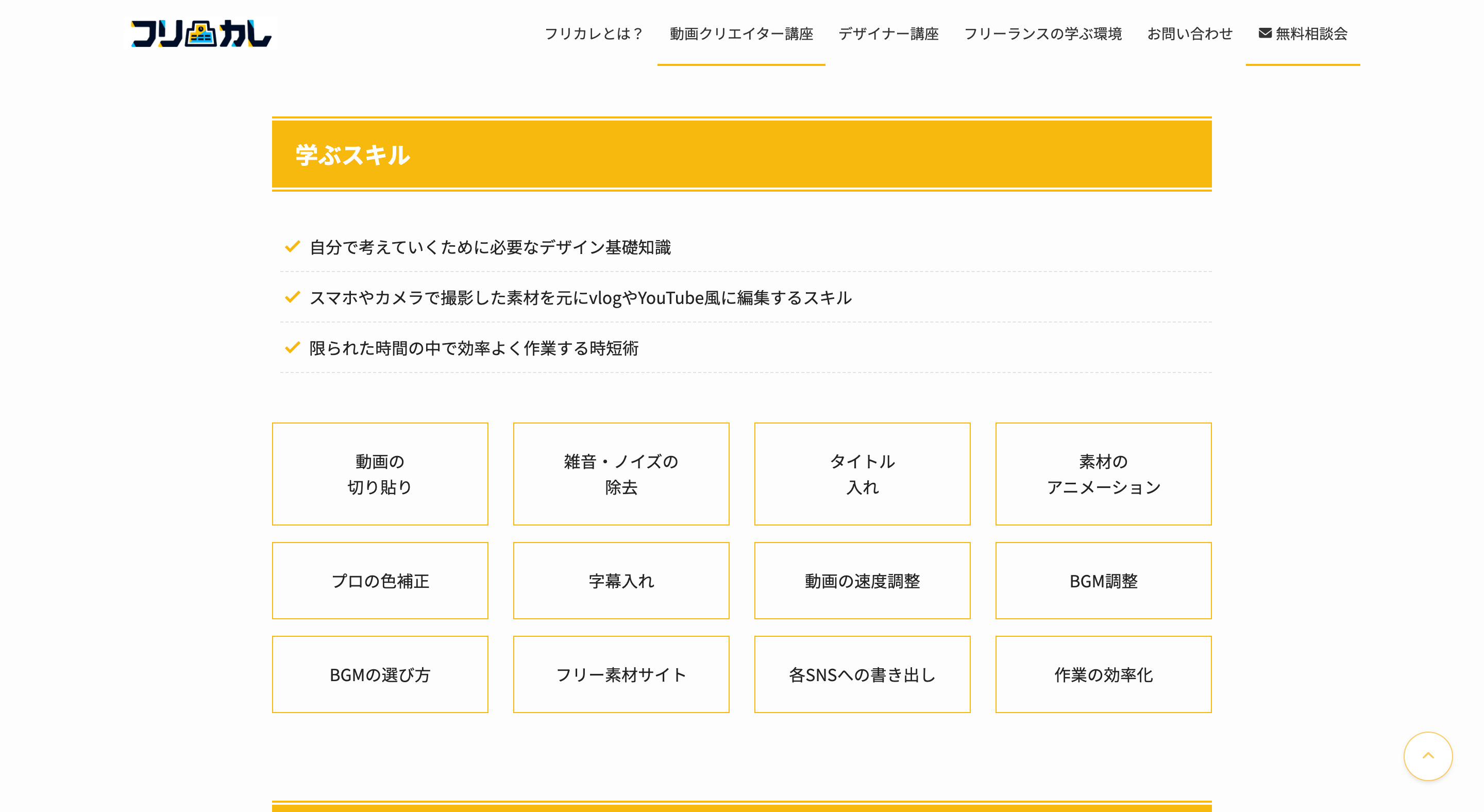Click the checkmark beside vlogやYouTube風 line
The height and width of the screenshot is (812, 1484).
coord(293,297)
